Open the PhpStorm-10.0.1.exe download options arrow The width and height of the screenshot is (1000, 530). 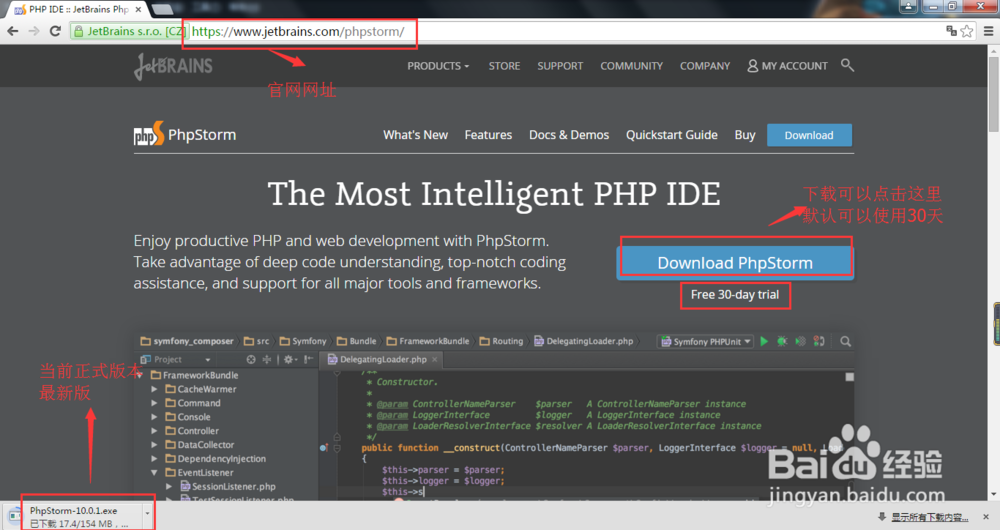tap(147, 513)
